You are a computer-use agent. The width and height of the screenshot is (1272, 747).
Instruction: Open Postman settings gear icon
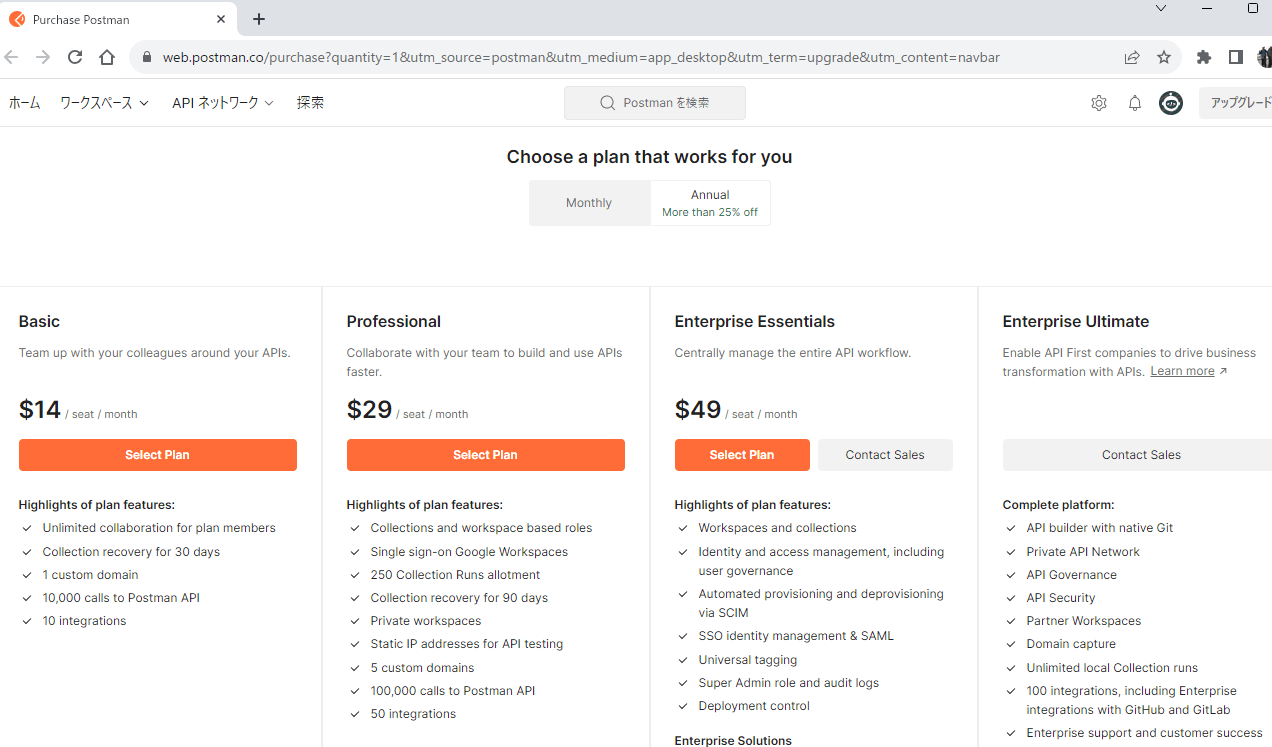coord(1099,103)
